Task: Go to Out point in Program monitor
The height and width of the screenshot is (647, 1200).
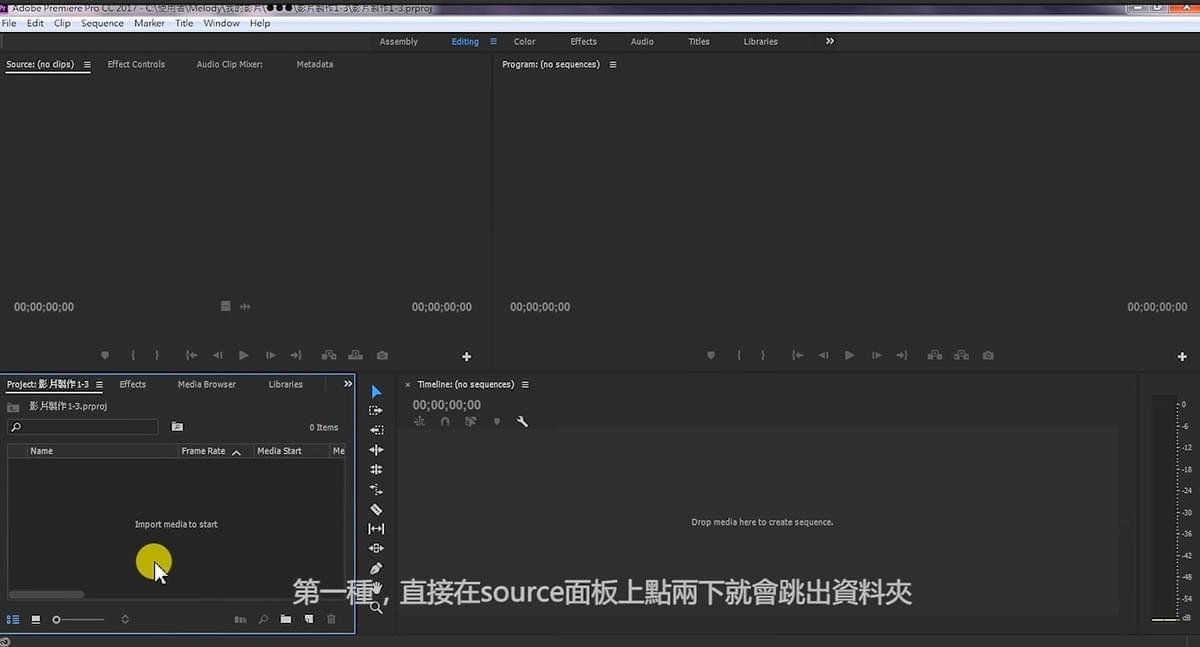Action: (903, 355)
